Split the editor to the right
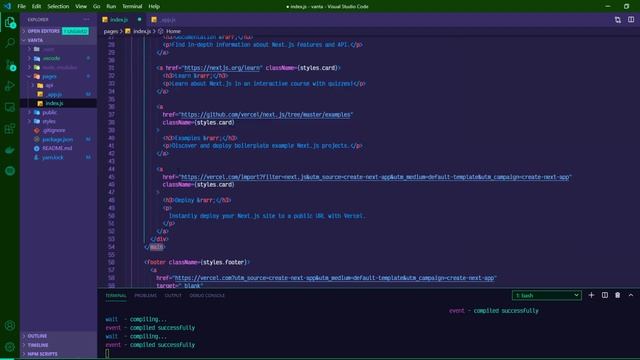This screenshot has height=360, width=640. (x=631, y=20)
